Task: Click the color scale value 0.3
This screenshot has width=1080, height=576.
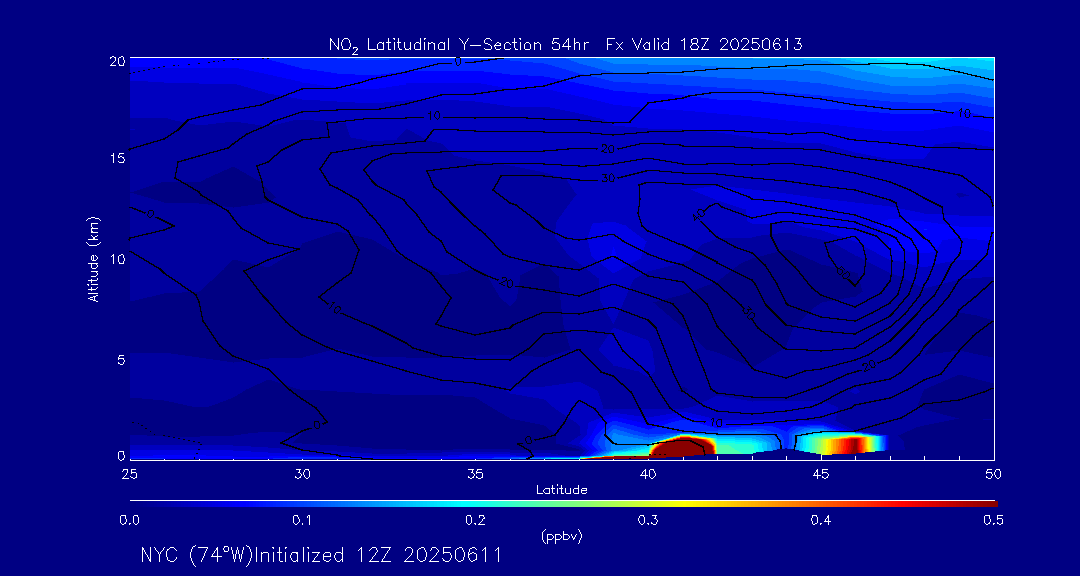Action: [648, 520]
